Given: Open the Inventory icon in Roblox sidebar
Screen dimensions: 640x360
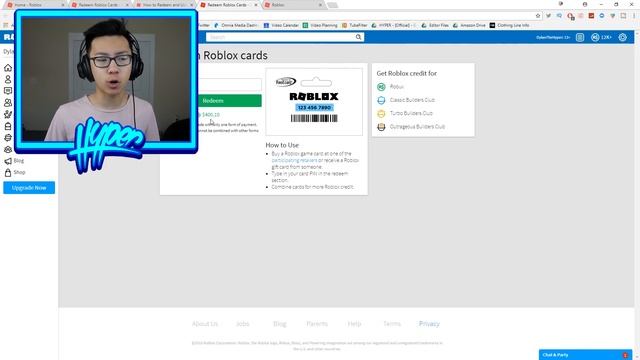Looking at the screenshot, I should [x=8, y=126].
